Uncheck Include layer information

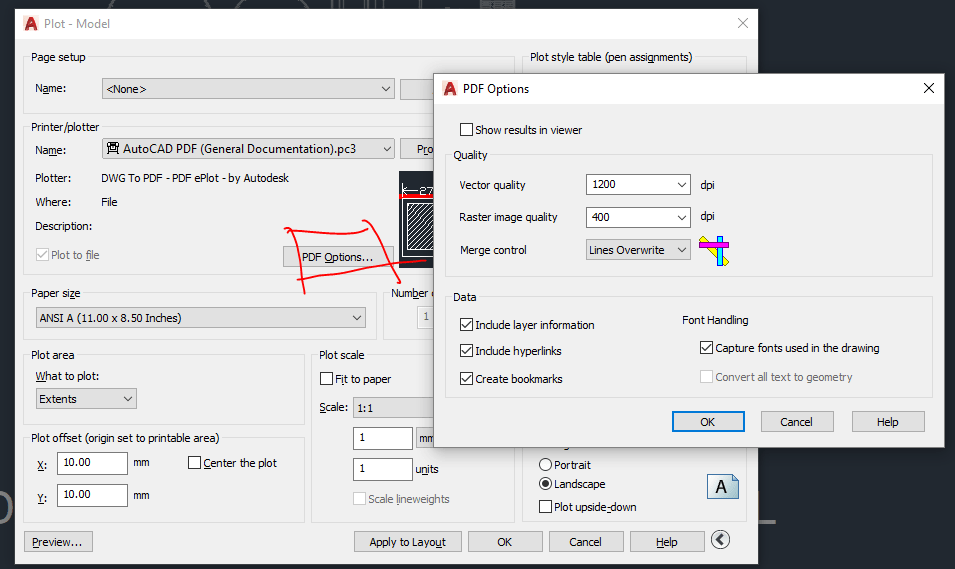pyautogui.click(x=467, y=325)
